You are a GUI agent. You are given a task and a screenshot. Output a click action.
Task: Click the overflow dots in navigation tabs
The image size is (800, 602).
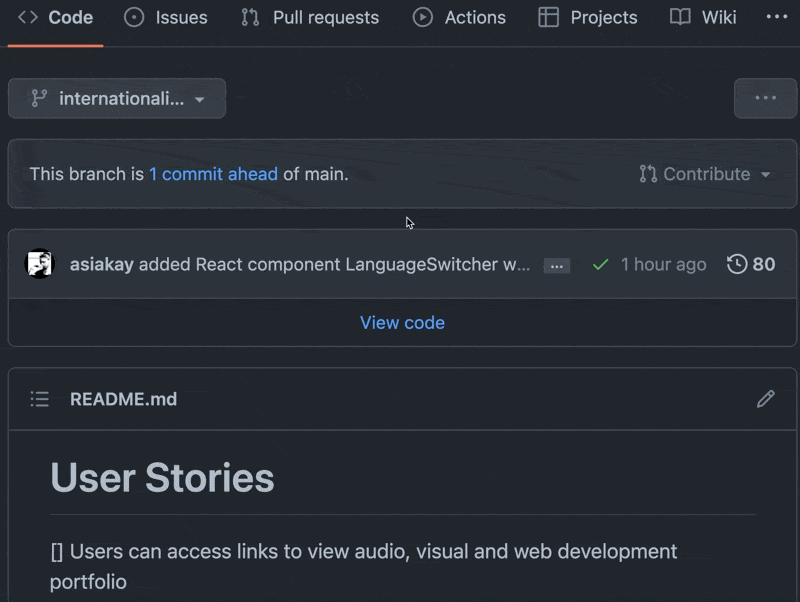click(x=776, y=17)
